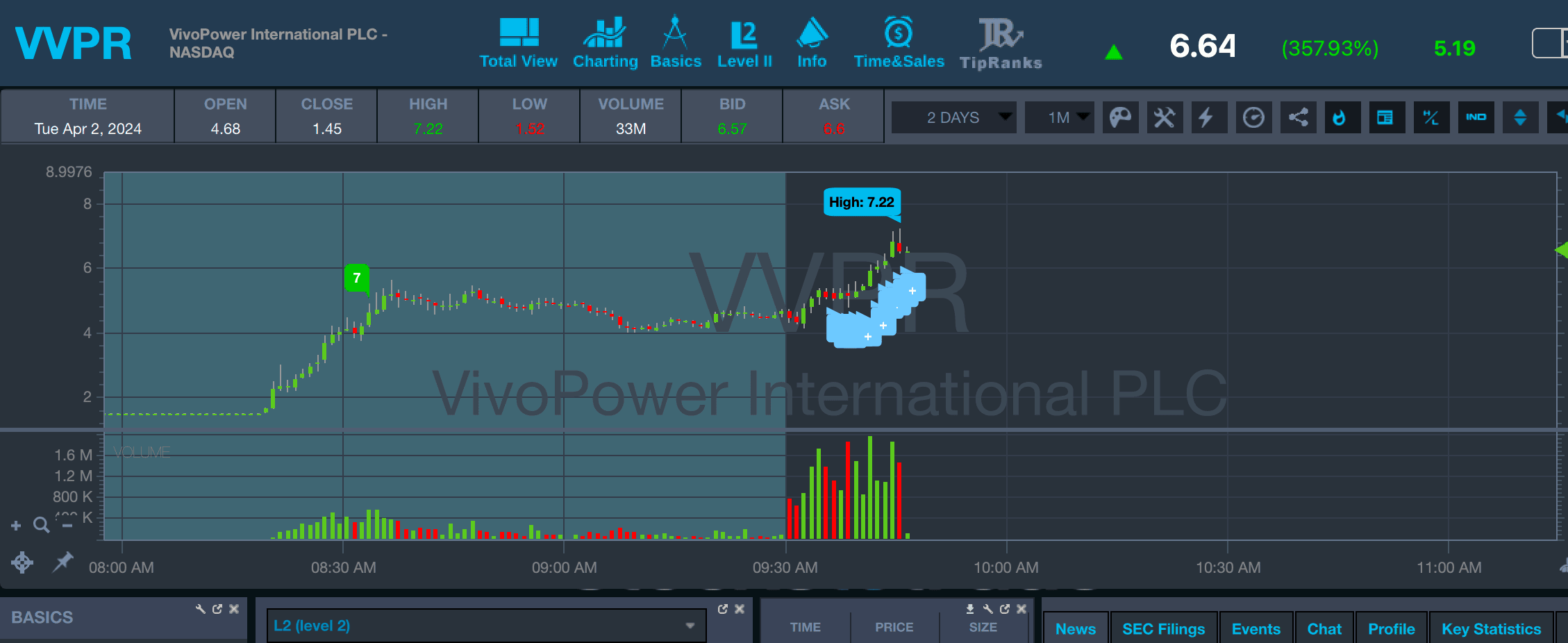The image size is (1568, 643).
Task: Toggle the up/down arrows chart button
Action: point(1520,117)
